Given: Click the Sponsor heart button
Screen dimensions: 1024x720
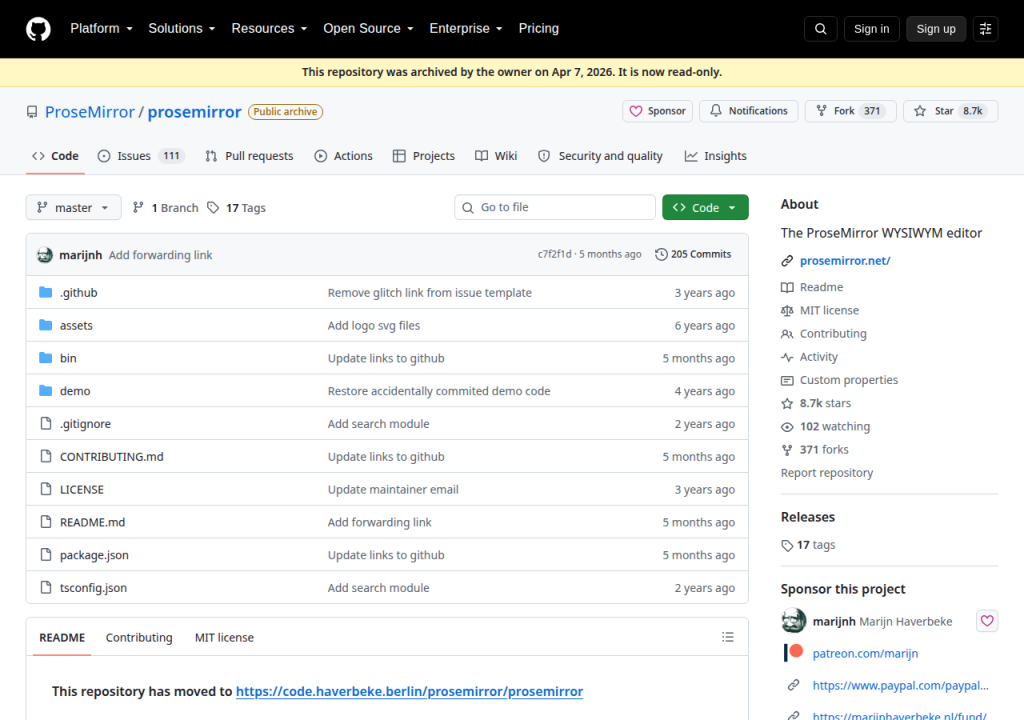Looking at the screenshot, I should tap(657, 111).
